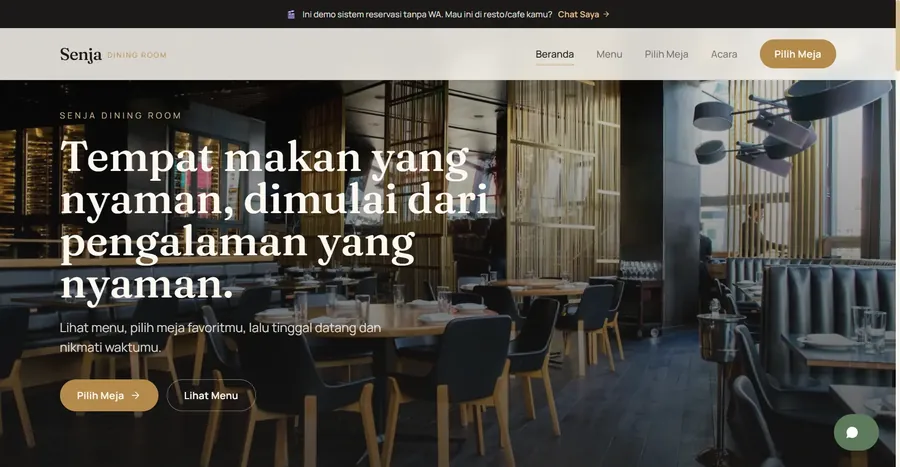Select the Pilih Meja text link in the navbar
Screen dimensions: 900x467
[666, 54]
